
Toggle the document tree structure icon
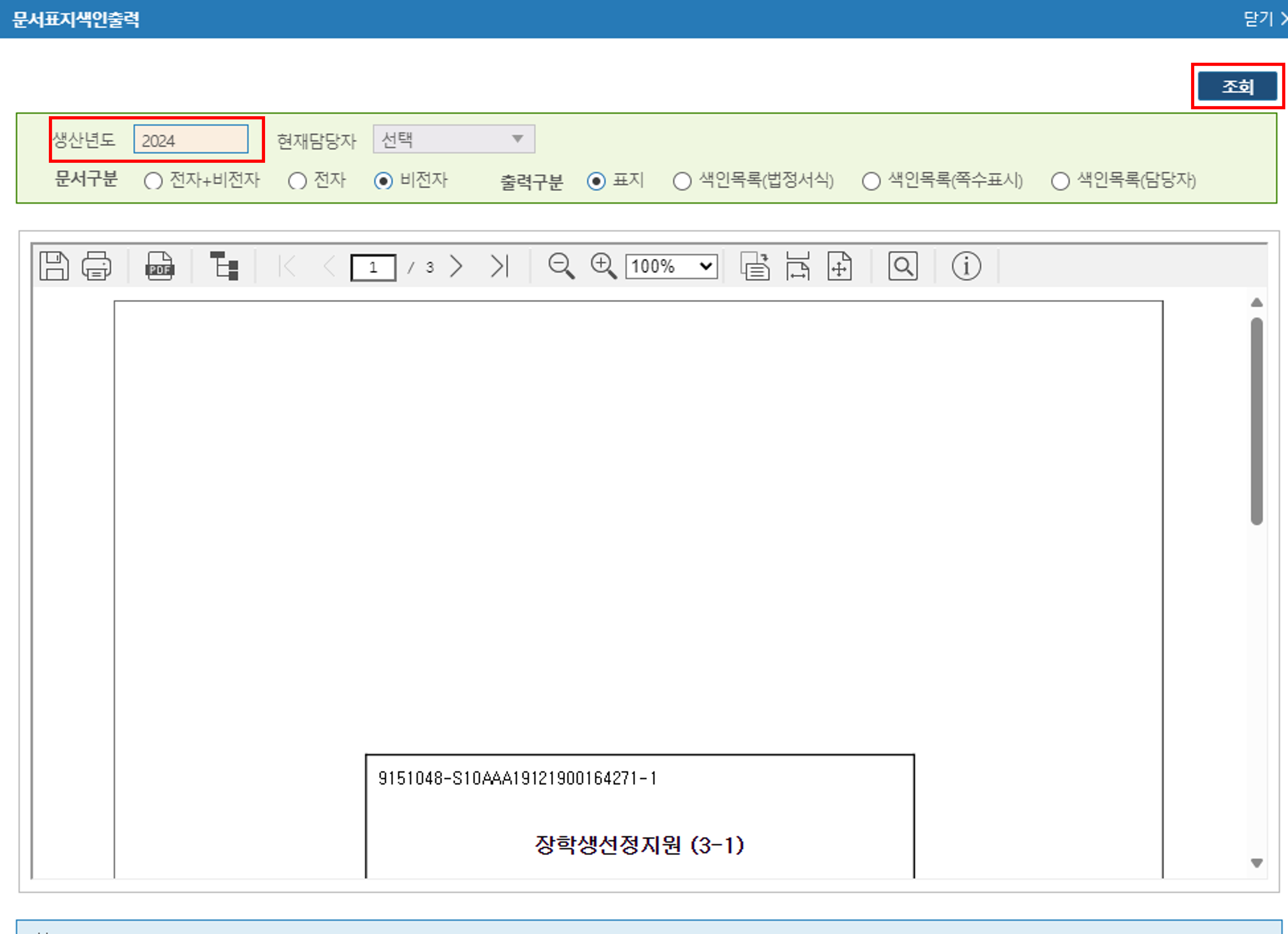[x=224, y=266]
